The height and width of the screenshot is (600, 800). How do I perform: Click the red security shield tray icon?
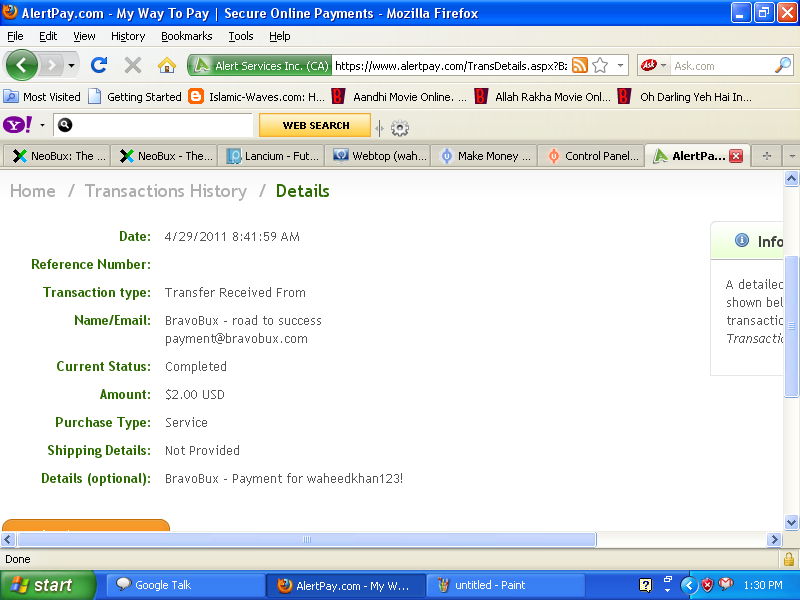[x=707, y=585]
